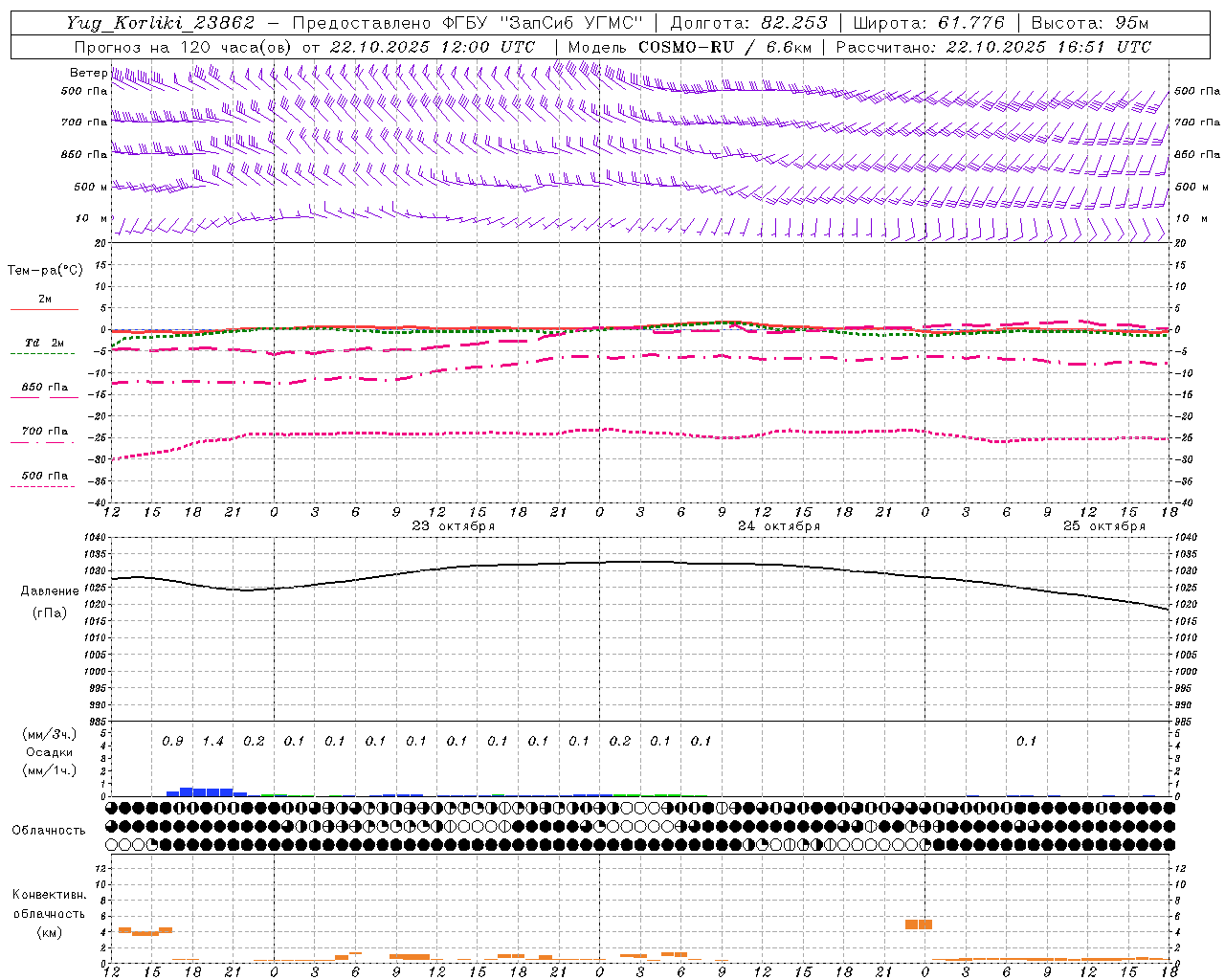
Task: Click the Тем-ра(°C) axis title
Action: (x=45, y=271)
